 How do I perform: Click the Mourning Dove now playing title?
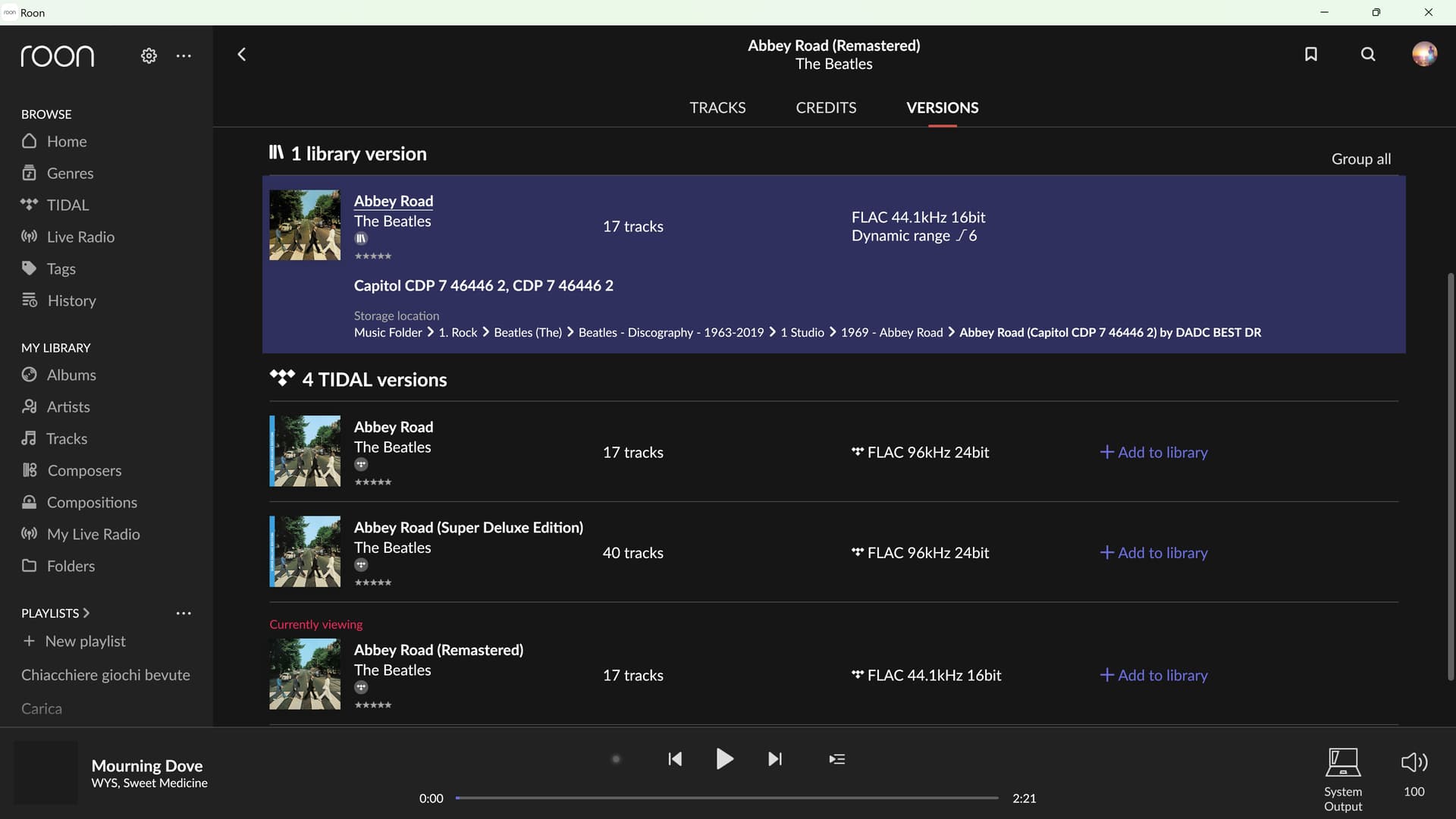coord(147,765)
